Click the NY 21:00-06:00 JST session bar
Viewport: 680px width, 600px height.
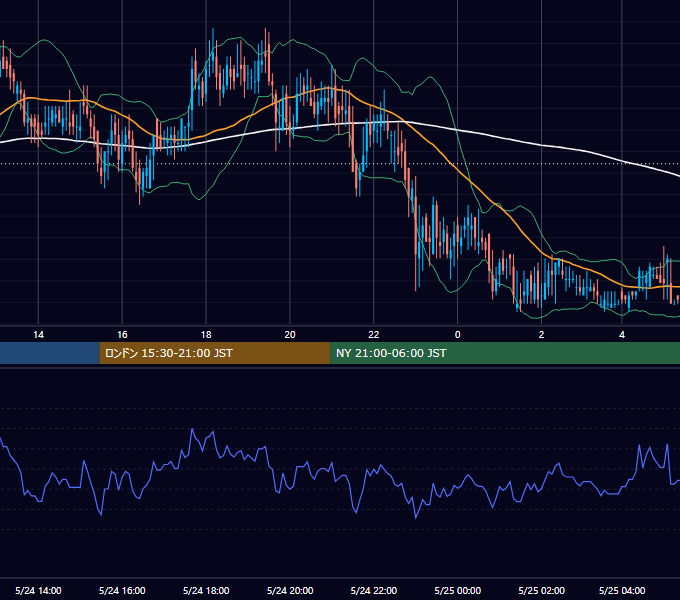(505, 353)
